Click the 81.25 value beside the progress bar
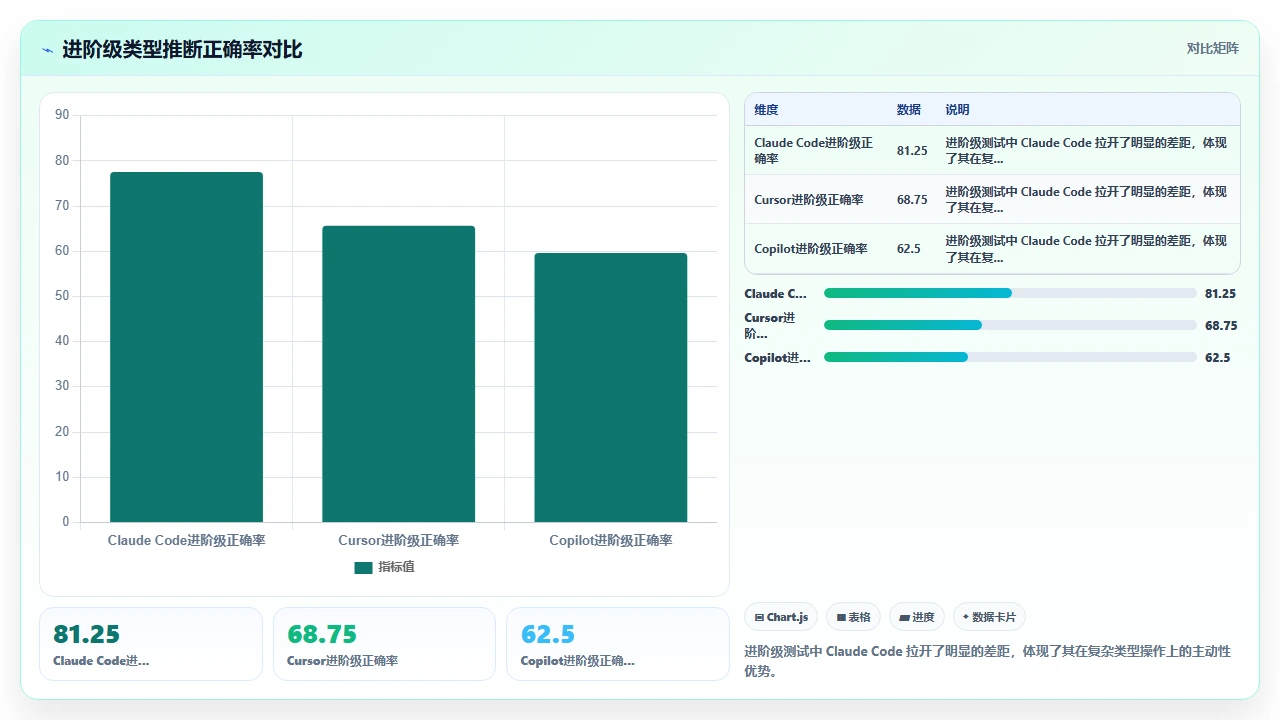The height and width of the screenshot is (720, 1280). coord(1221,294)
